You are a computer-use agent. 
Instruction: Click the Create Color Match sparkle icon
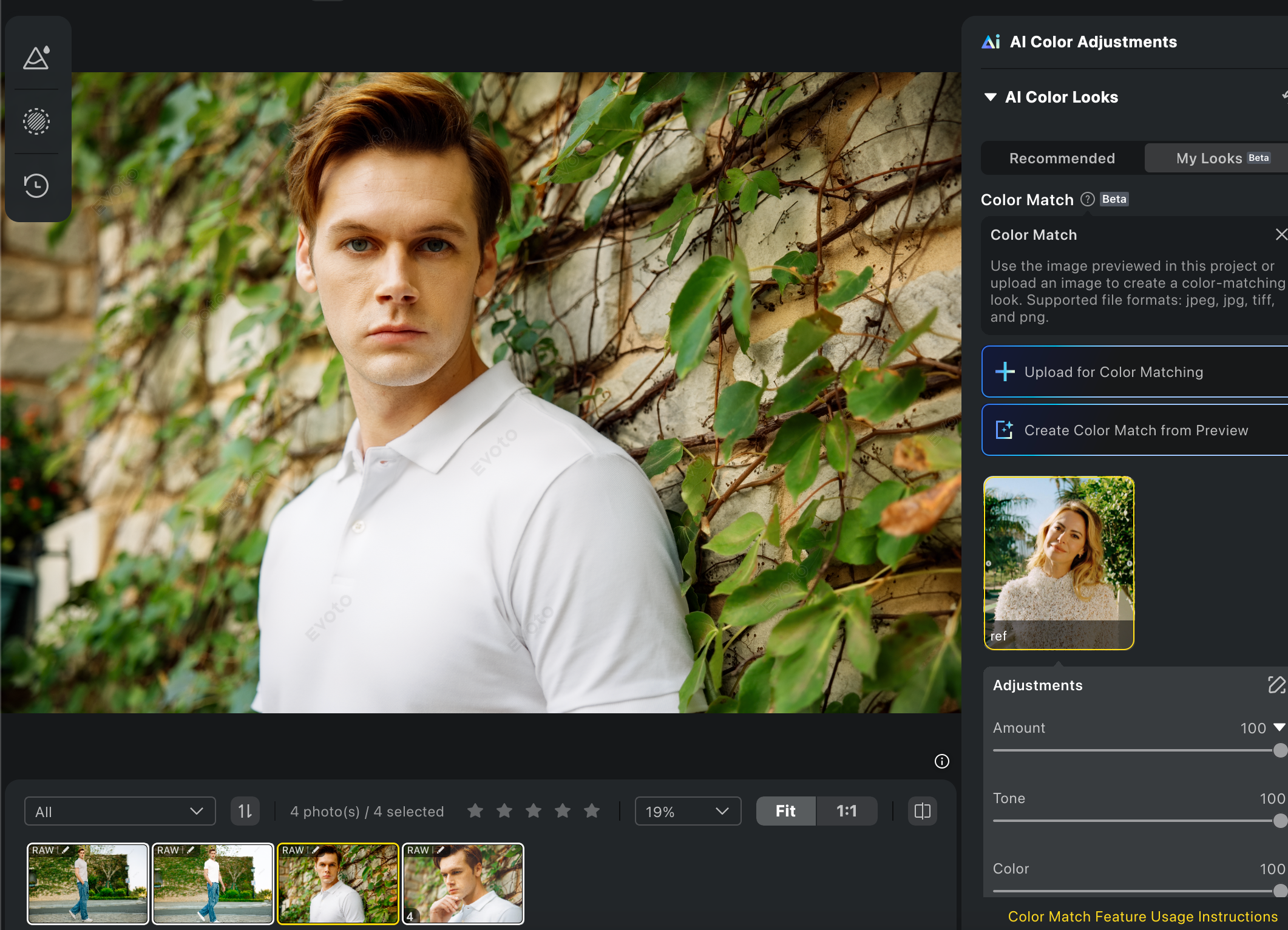(x=1005, y=430)
